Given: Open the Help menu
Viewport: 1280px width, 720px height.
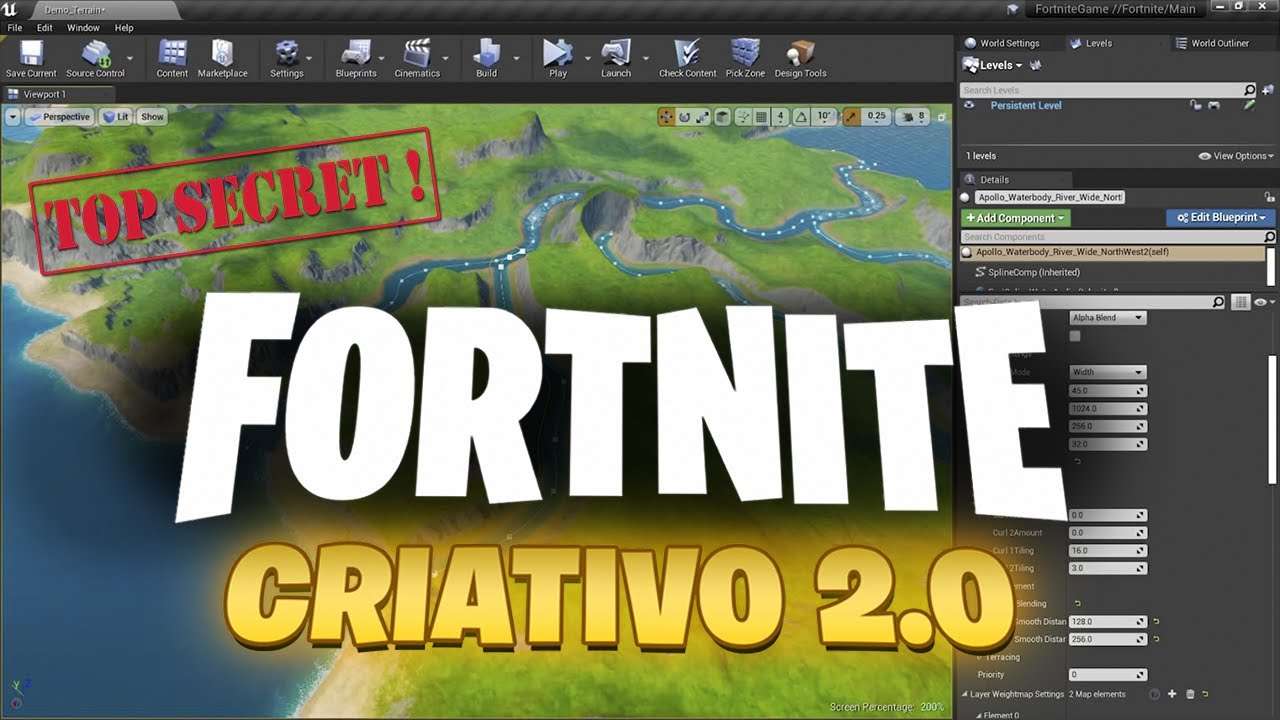Looking at the screenshot, I should [x=124, y=28].
